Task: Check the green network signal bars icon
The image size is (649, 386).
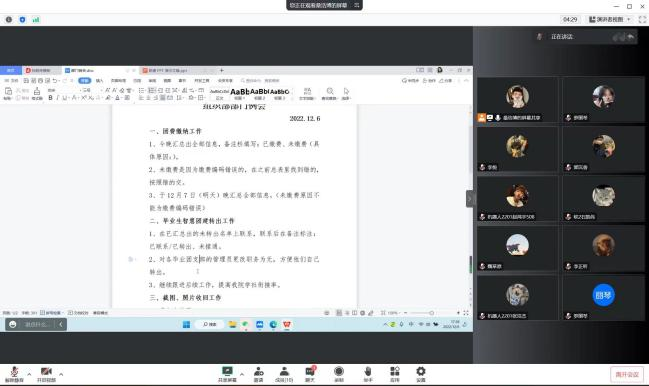Action: [36, 19]
